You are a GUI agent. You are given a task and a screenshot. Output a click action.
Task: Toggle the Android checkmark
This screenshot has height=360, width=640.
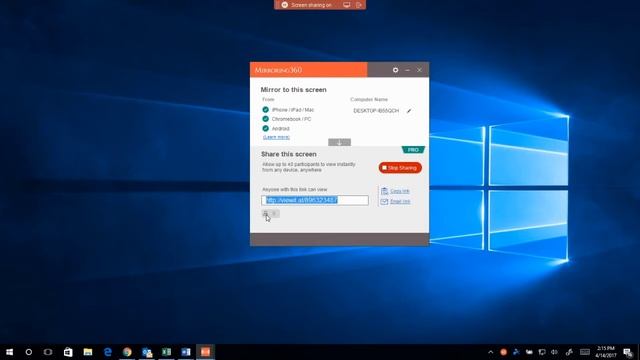click(x=266, y=128)
